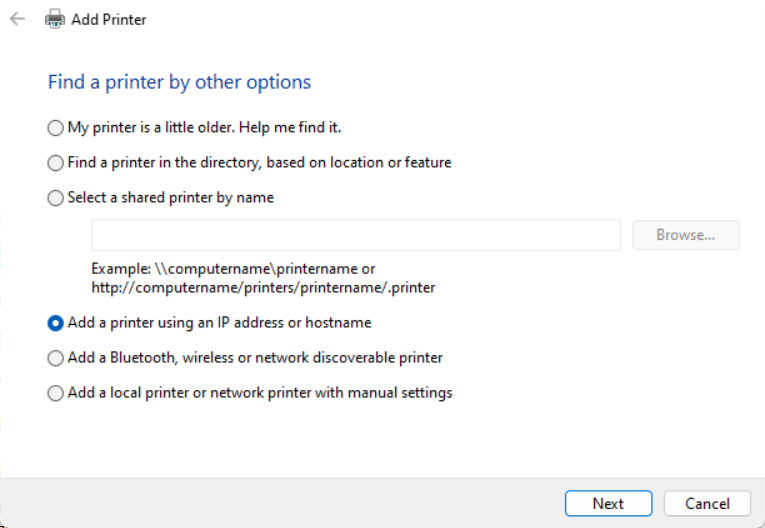
Task: Choose radio circle for find printer in directory
Action: [55, 162]
